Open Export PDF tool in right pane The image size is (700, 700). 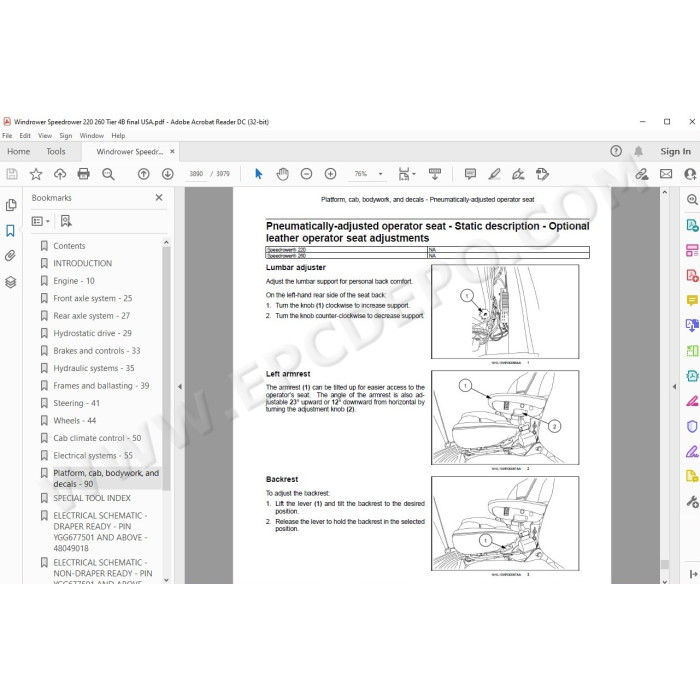[692, 225]
